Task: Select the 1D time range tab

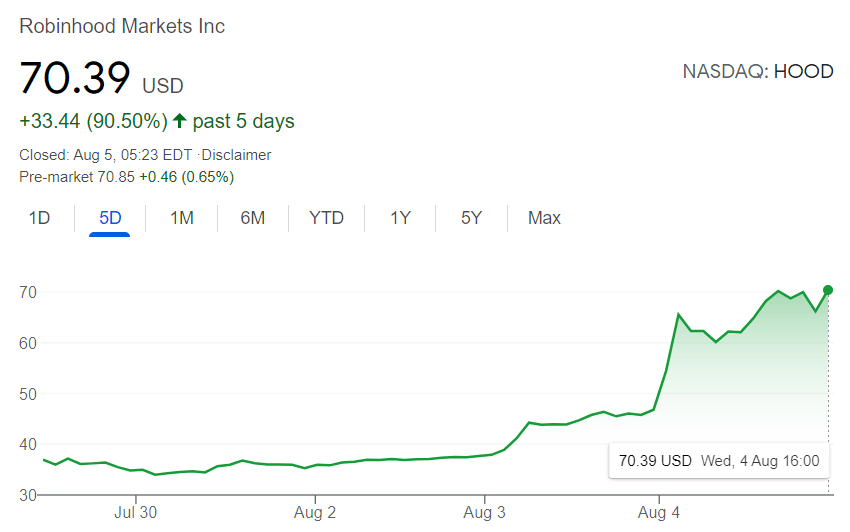Action: [x=39, y=217]
